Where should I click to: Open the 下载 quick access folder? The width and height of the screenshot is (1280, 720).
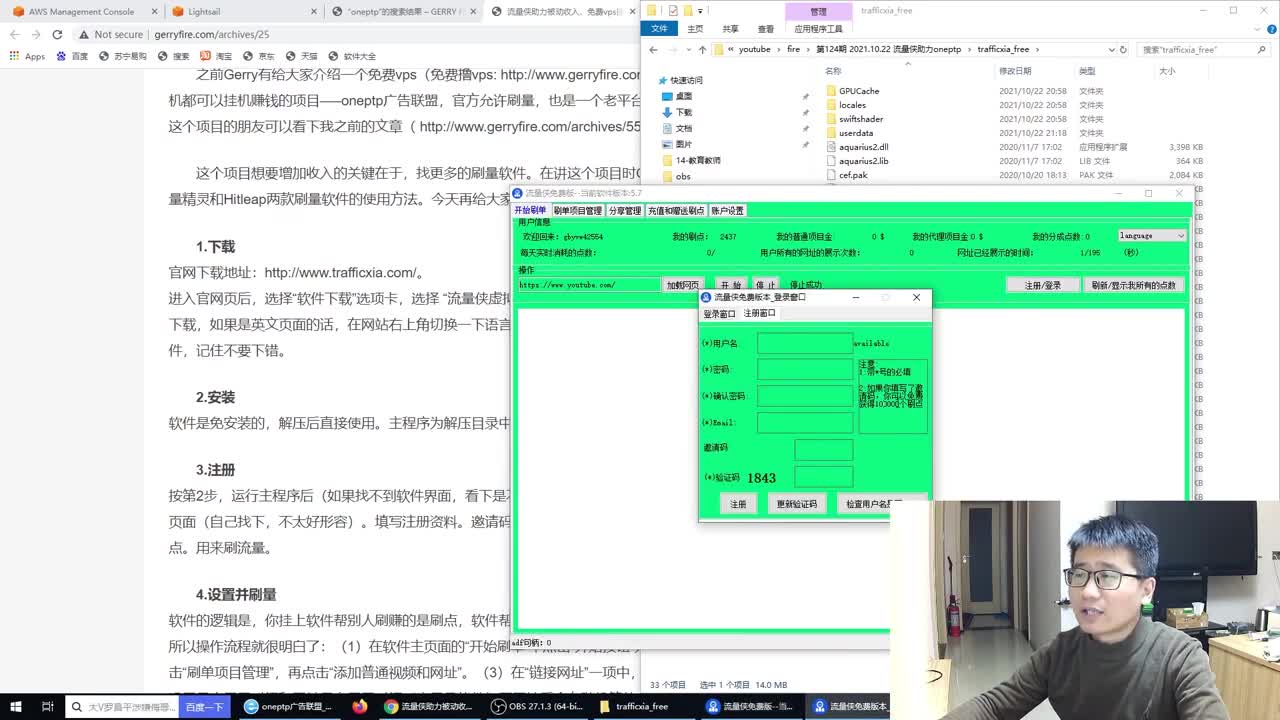click(x=684, y=112)
